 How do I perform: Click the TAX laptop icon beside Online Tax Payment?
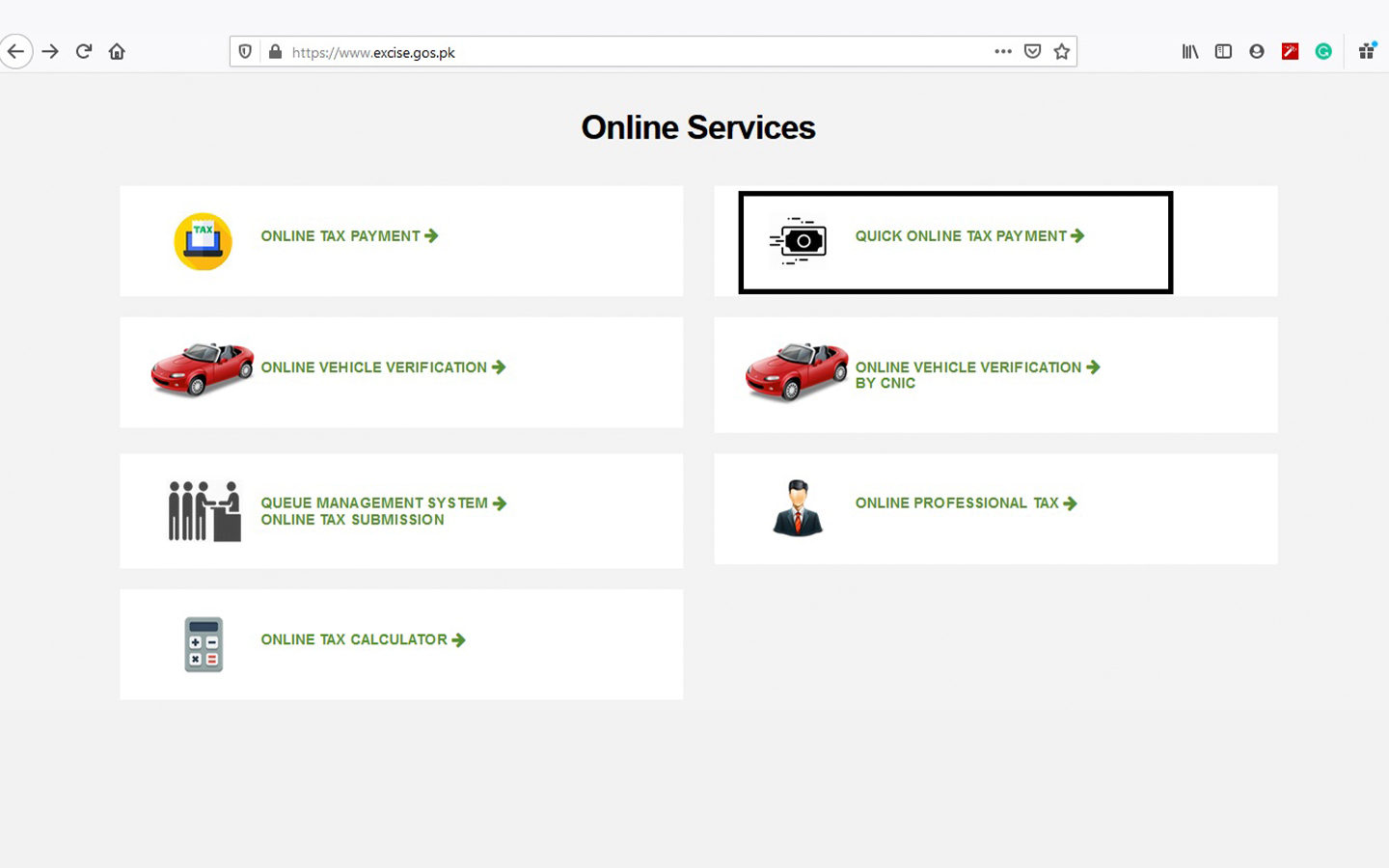(203, 241)
